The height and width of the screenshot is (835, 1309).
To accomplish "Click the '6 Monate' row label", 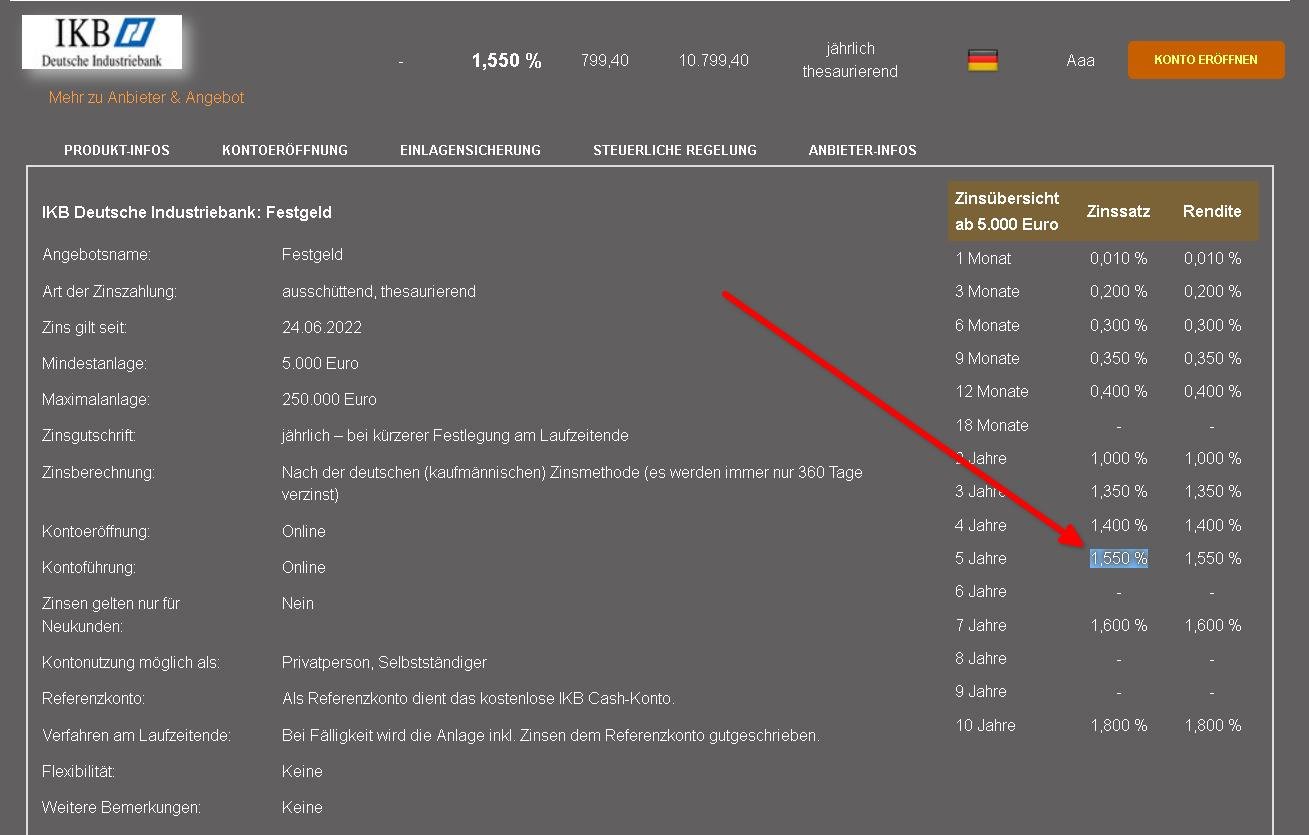I will [988, 326].
